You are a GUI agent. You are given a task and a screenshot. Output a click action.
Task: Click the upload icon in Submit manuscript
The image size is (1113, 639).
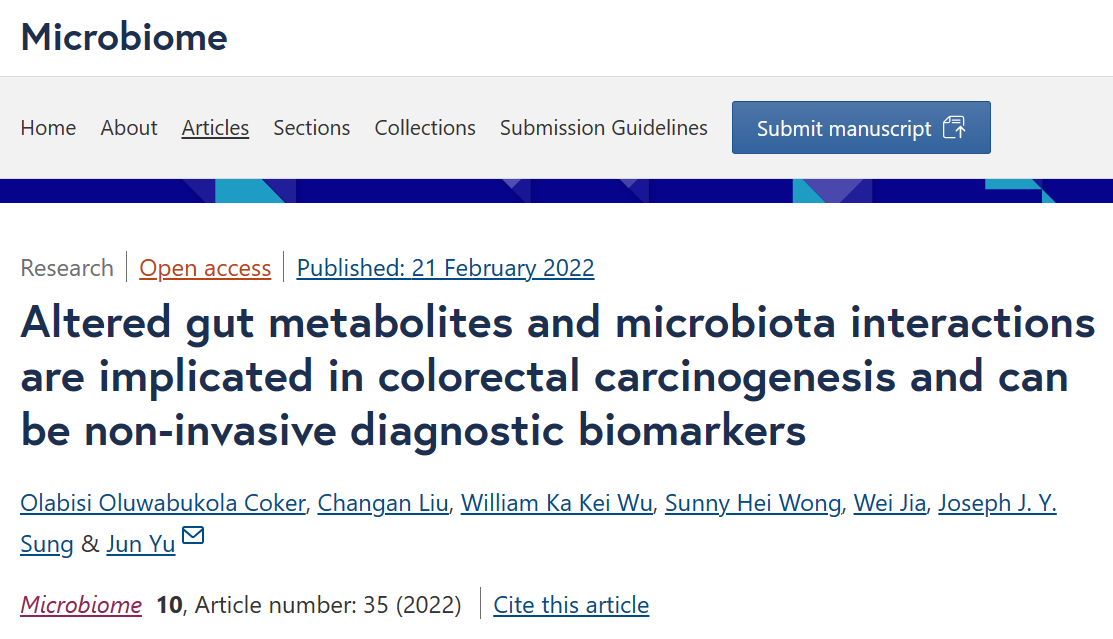pos(954,128)
